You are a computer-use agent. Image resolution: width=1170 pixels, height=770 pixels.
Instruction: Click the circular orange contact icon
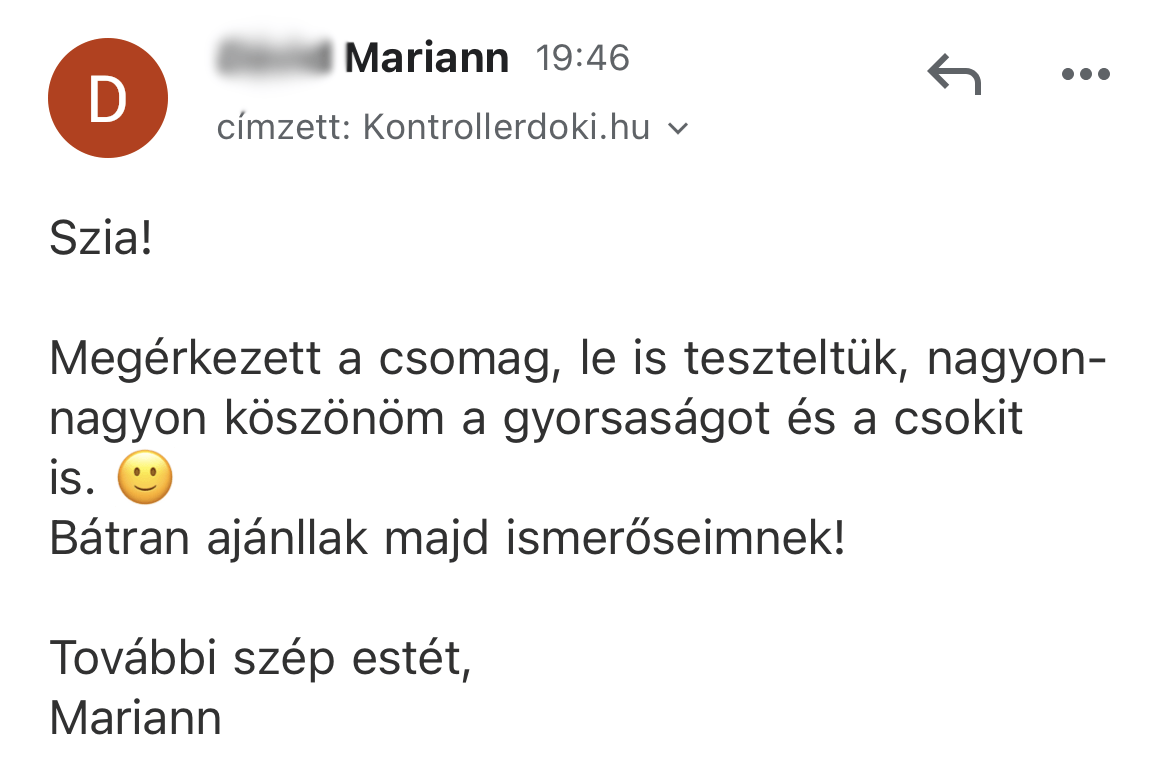pyautogui.click(x=108, y=97)
